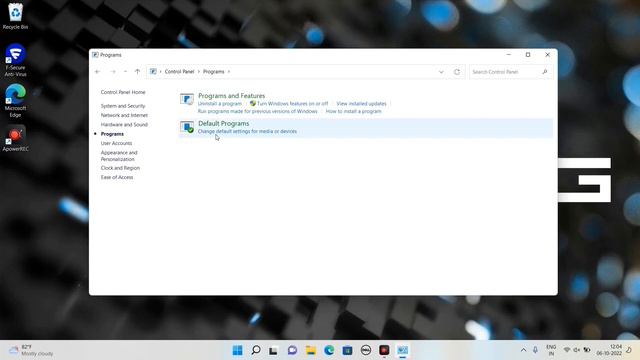Image resolution: width=640 pixels, height=360 pixels.
Task: Click the volume tray icon
Action: tap(576, 350)
